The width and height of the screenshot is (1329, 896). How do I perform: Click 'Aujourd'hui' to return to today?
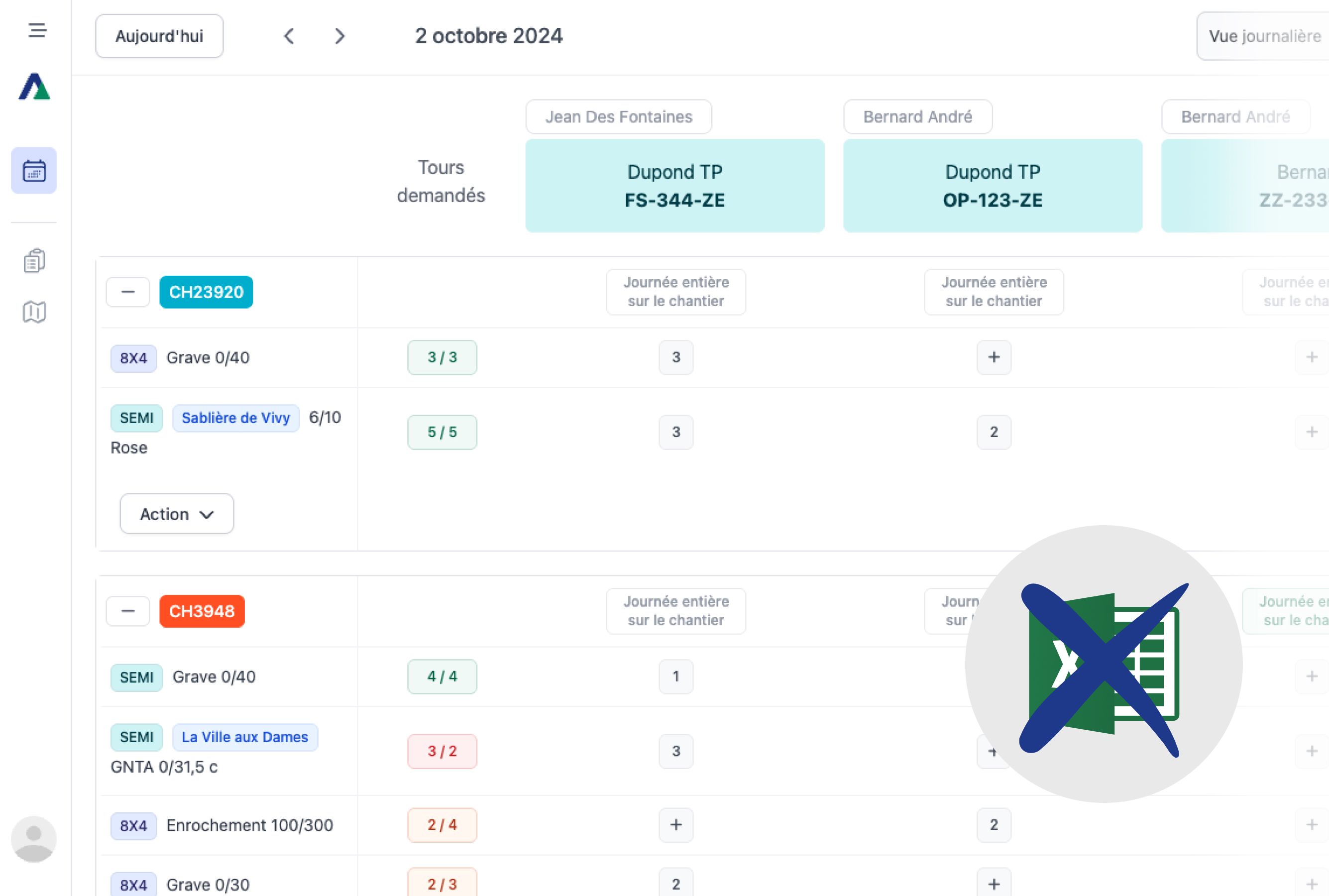159,36
